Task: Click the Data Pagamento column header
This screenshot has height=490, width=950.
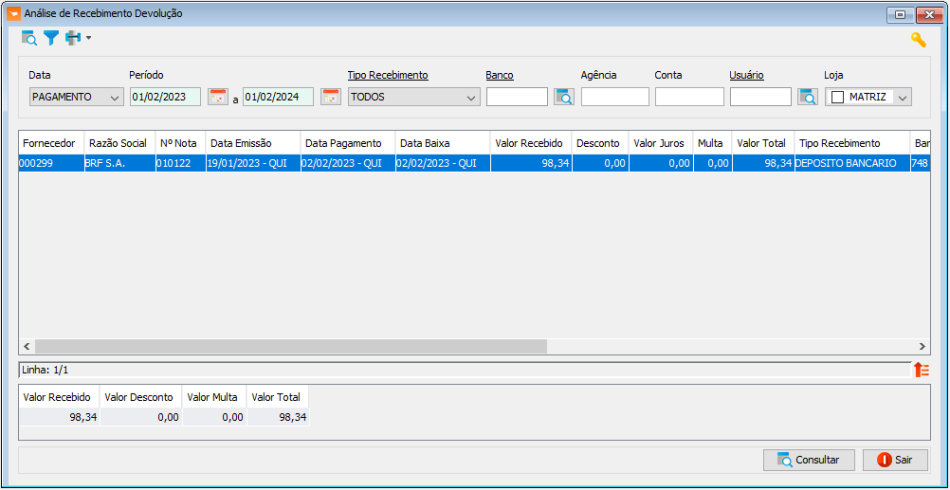Action: pos(343,143)
